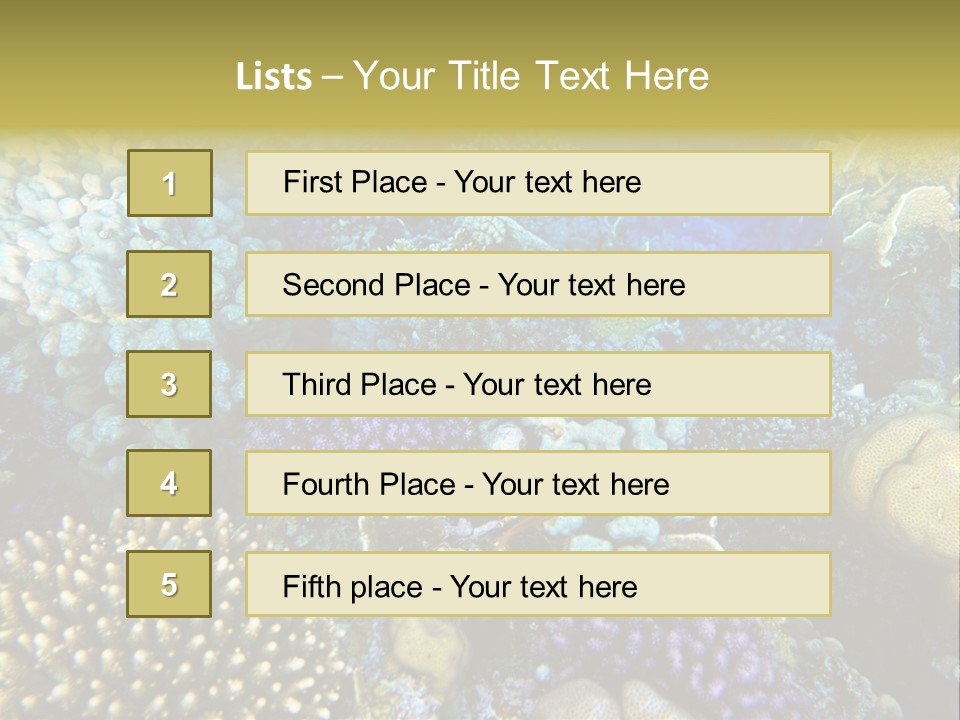Select the number 1 box

pos(170,183)
